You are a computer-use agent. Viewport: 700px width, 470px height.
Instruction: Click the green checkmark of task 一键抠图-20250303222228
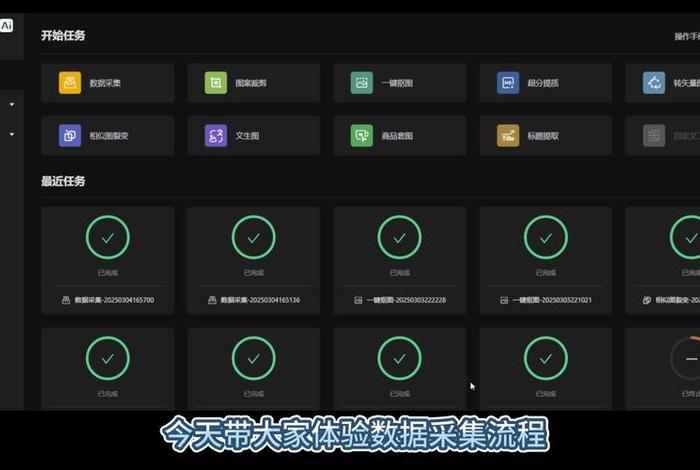point(400,237)
